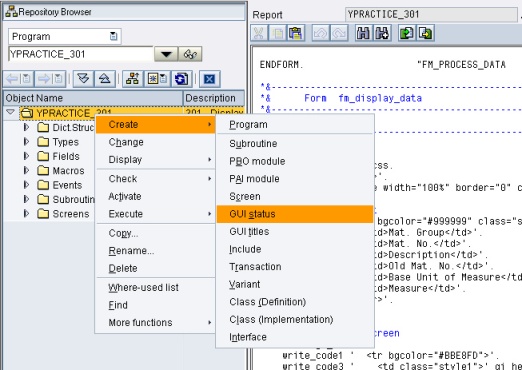Select Class (Definition) in Create submenu
This screenshot has height=370, width=522.
pyautogui.click(x=295, y=302)
